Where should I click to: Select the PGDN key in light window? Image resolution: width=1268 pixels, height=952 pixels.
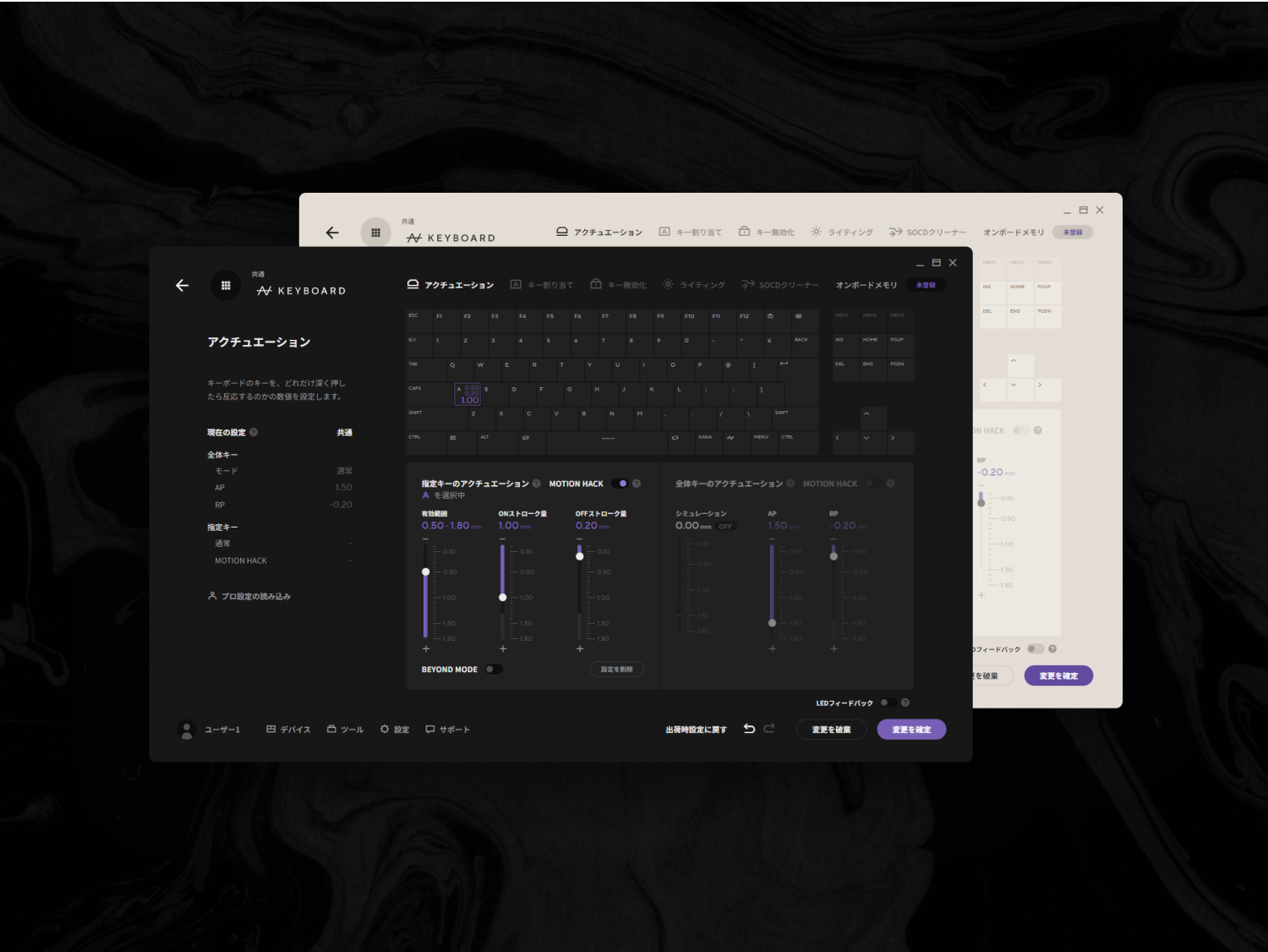tap(1047, 316)
